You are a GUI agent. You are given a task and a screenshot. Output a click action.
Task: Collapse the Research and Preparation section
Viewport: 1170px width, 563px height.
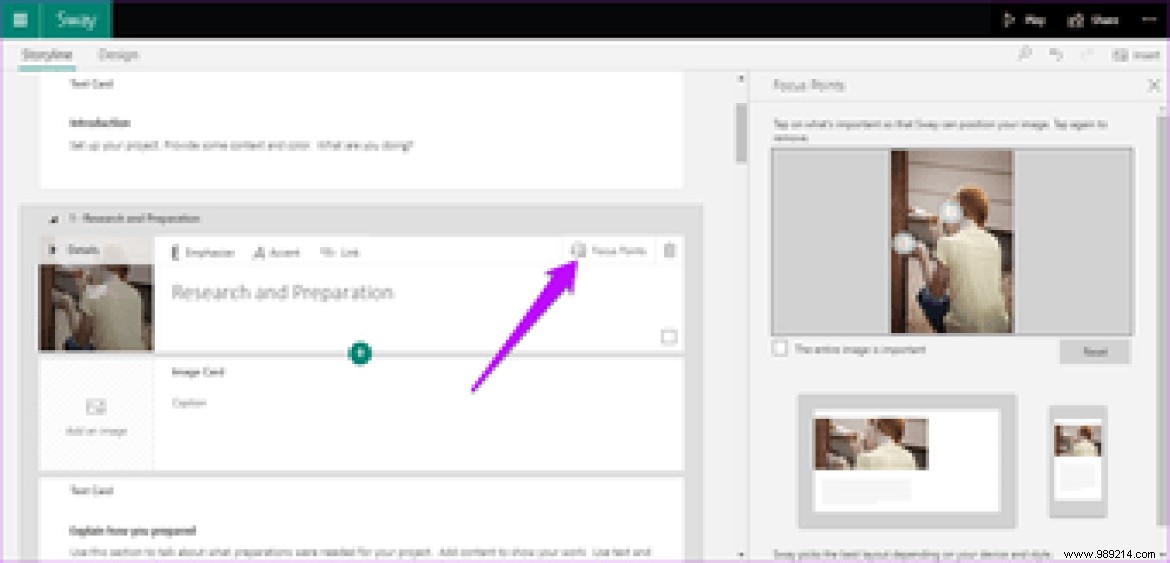53,219
